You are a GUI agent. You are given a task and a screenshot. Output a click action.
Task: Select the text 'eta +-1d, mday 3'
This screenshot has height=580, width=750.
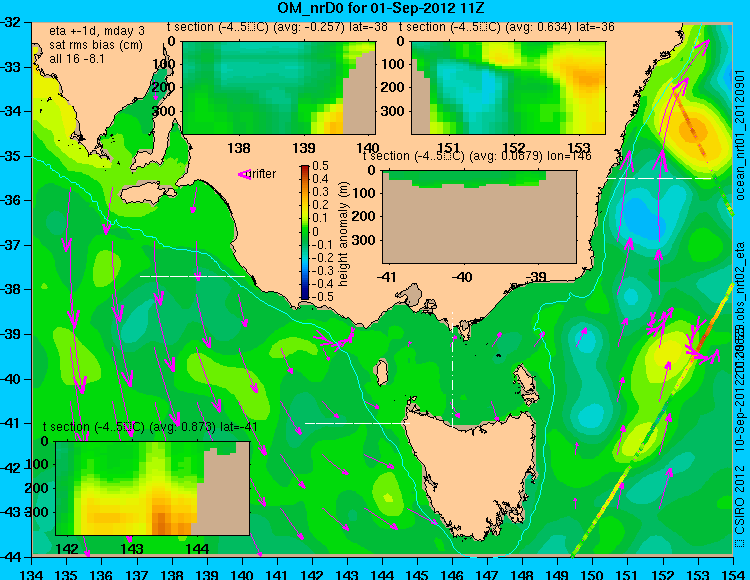point(97,31)
